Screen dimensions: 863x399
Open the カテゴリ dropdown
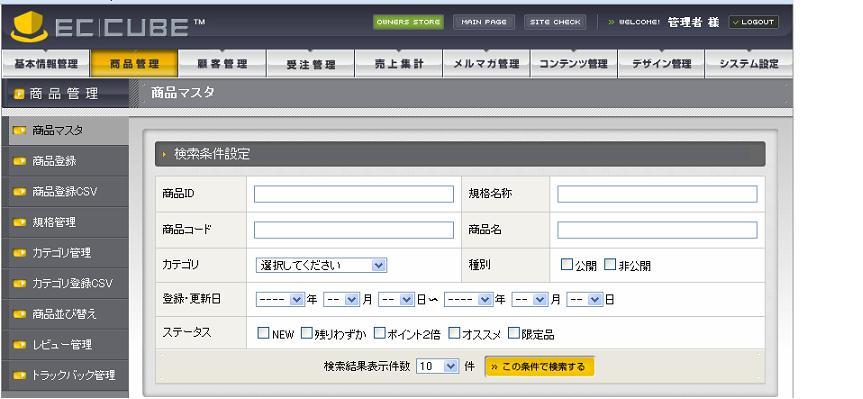click(x=321, y=265)
